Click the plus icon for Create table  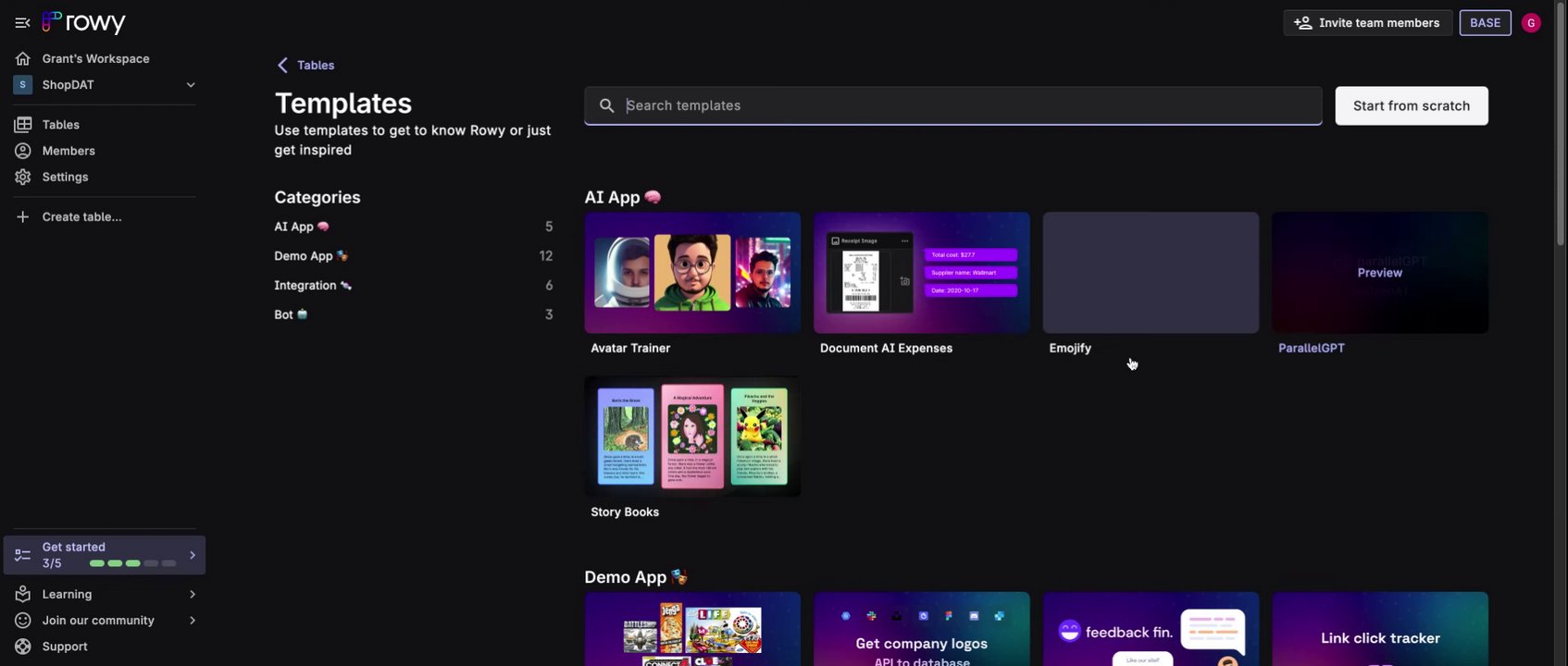(23, 216)
